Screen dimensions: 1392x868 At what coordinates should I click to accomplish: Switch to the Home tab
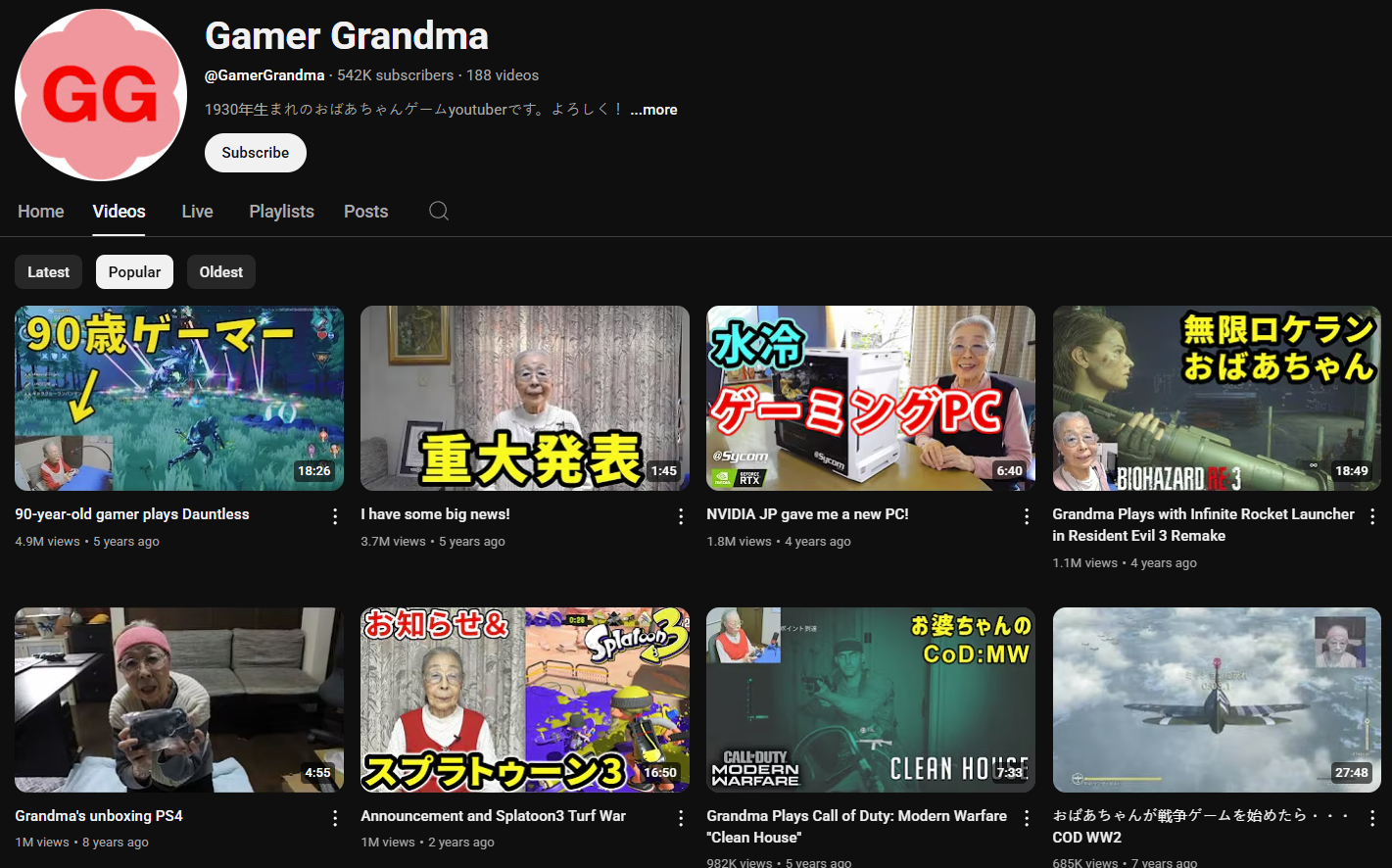pos(40,212)
